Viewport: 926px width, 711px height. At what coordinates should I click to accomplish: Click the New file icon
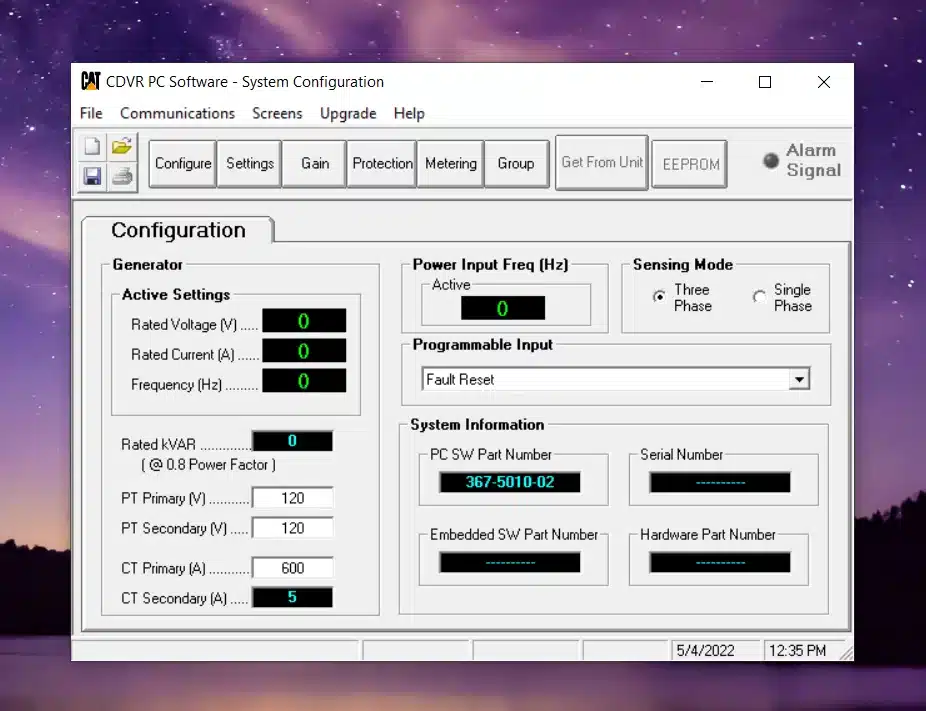click(x=92, y=146)
